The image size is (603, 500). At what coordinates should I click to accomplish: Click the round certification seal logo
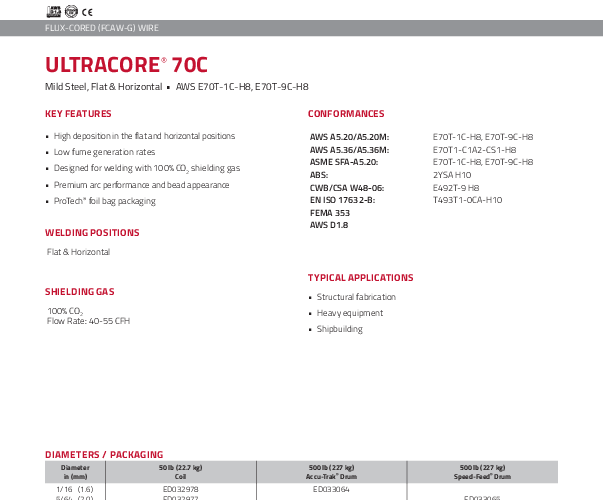pyautogui.click(x=71, y=12)
